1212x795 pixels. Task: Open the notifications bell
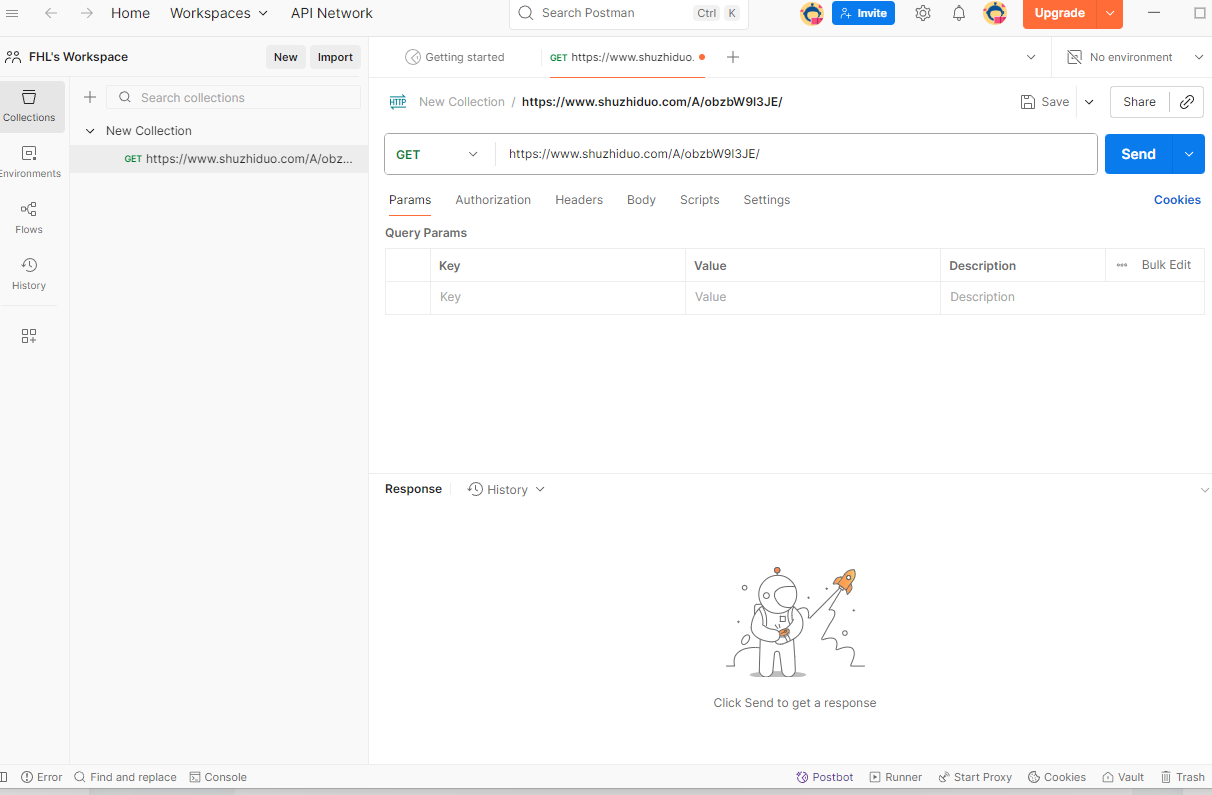959,13
